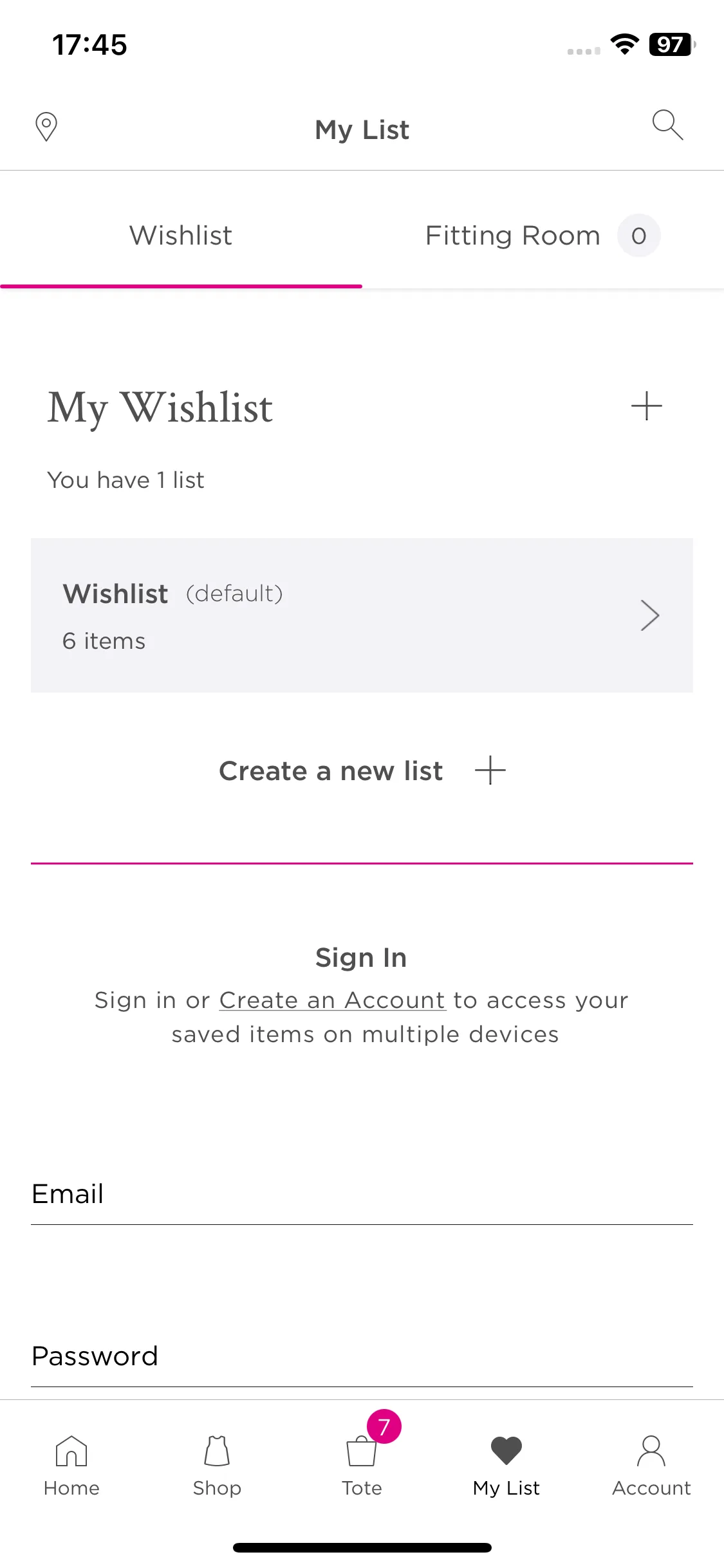Tap the plus icon beside My Wishlist
The height and width of the screenshot is (1568, 724).
click(647, 406)
